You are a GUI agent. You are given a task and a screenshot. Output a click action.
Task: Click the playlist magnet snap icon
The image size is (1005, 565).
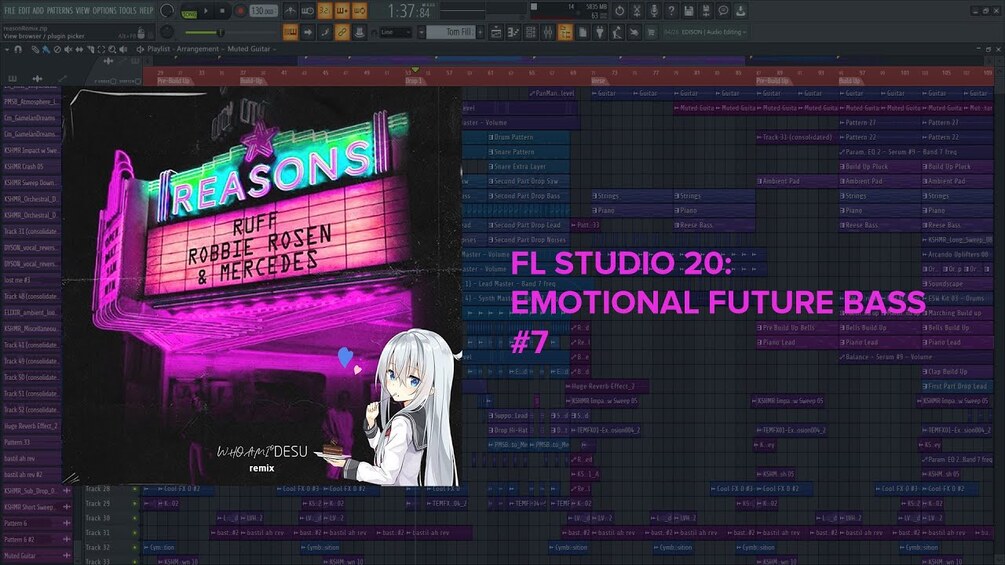[x=18, y=49]
